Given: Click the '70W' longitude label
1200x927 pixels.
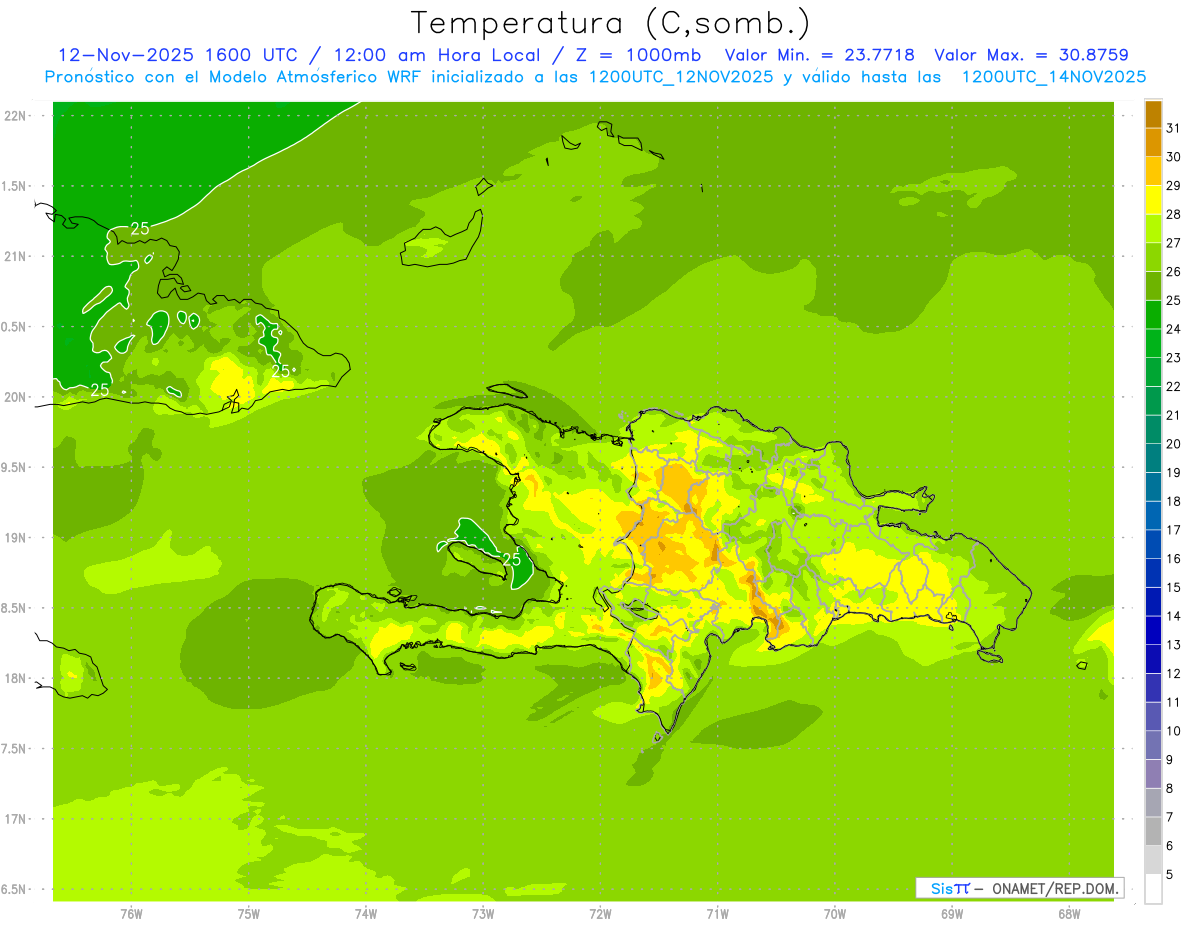Looking at the screenshot, I should (x=834, y=914).
